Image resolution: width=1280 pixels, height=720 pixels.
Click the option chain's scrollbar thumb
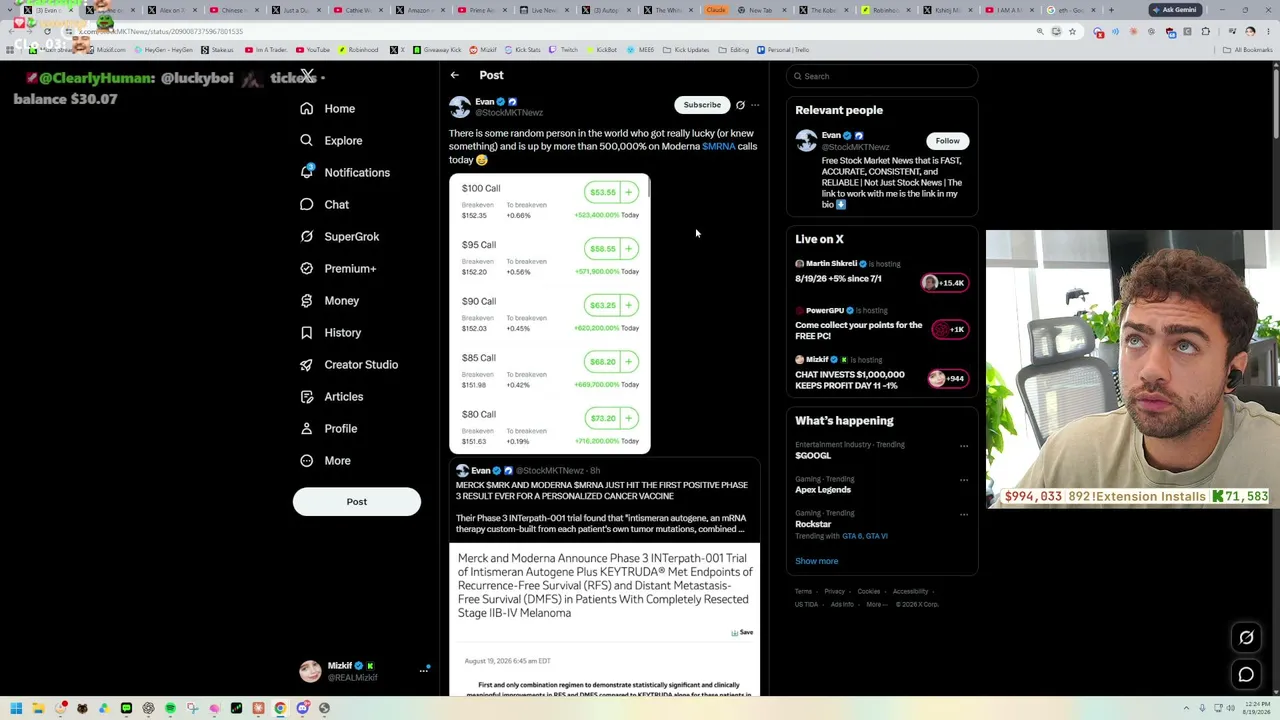click(x=649, y=186)
